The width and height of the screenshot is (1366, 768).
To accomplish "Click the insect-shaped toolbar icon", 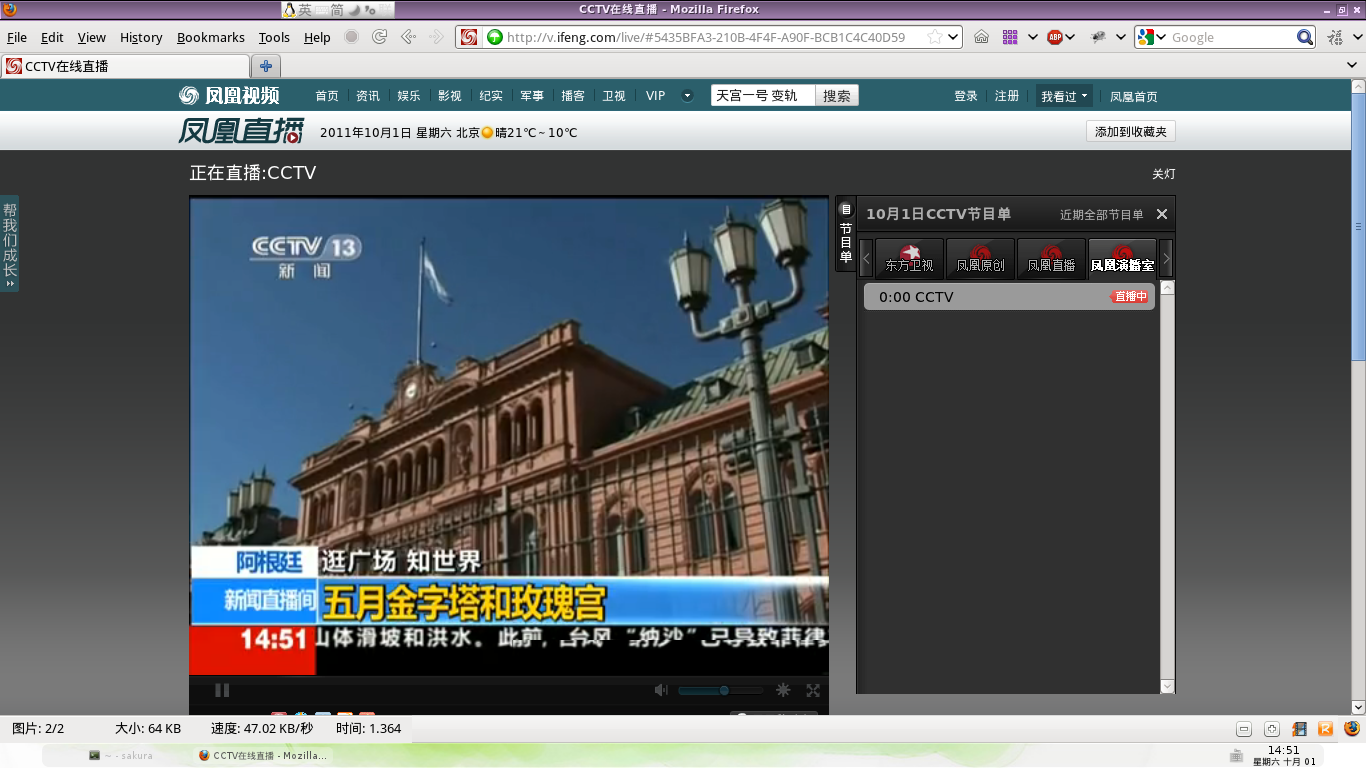I will pyautogui.click(x=1098, y=37).
